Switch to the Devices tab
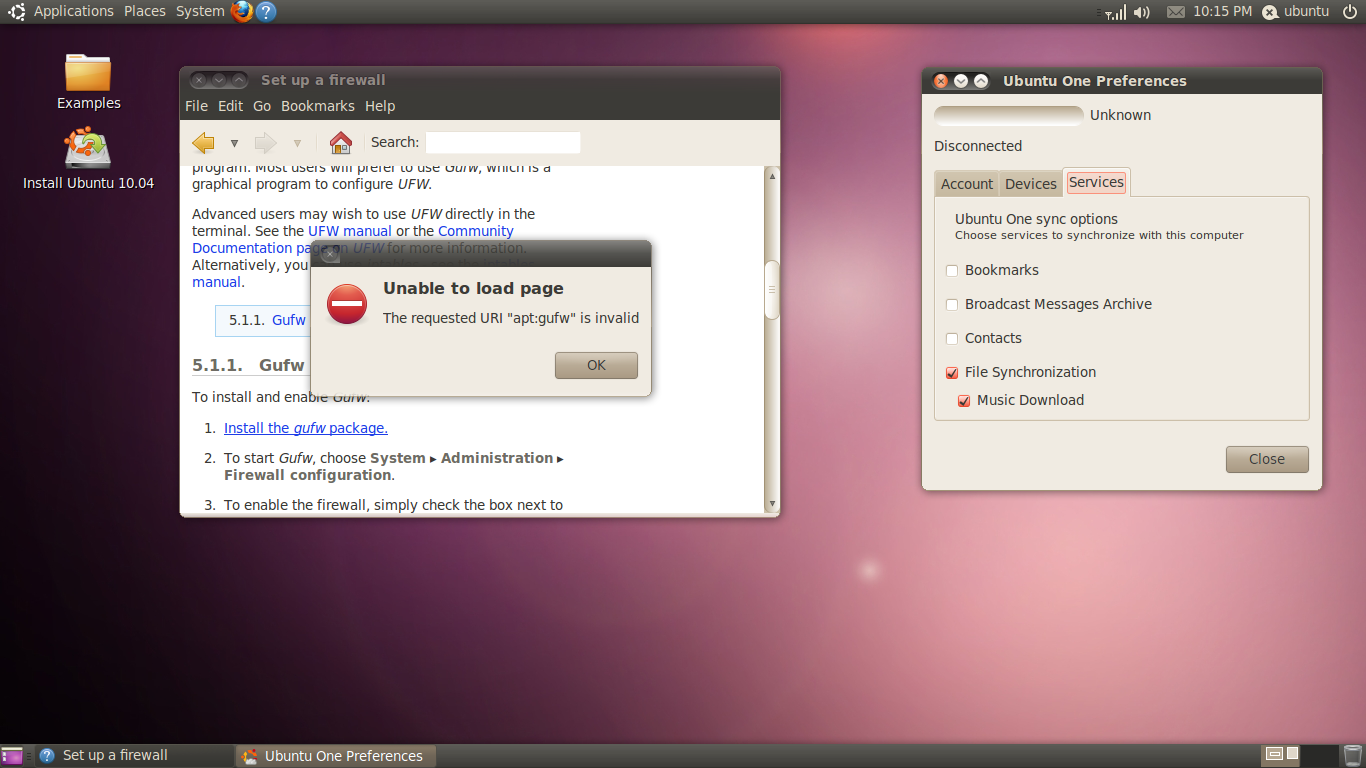Viewport: 1366px width, 768px height. pyautogui.click(x=1031, y=184)
